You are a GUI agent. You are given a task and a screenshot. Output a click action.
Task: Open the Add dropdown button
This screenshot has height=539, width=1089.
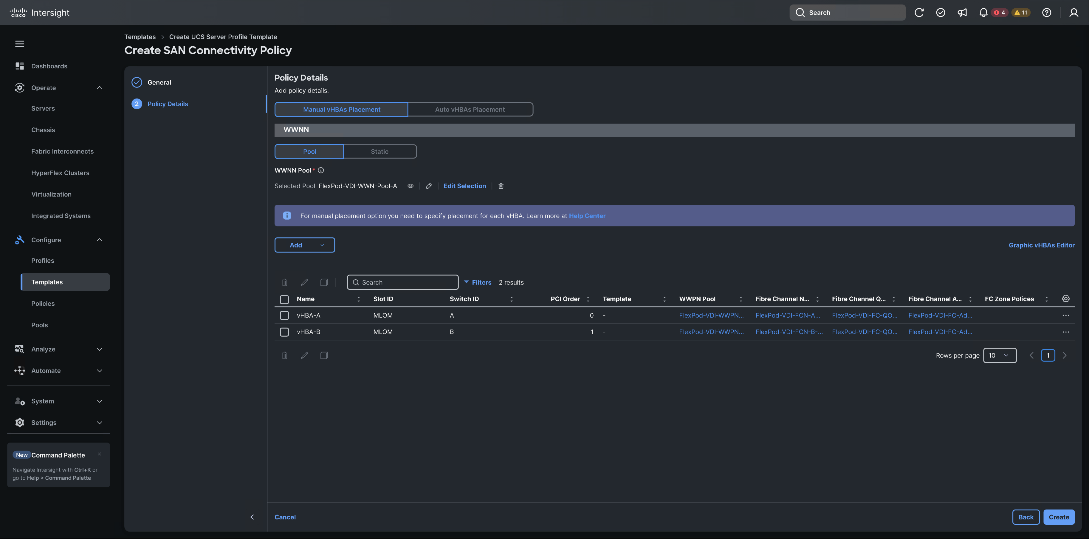tap(305, 245)
